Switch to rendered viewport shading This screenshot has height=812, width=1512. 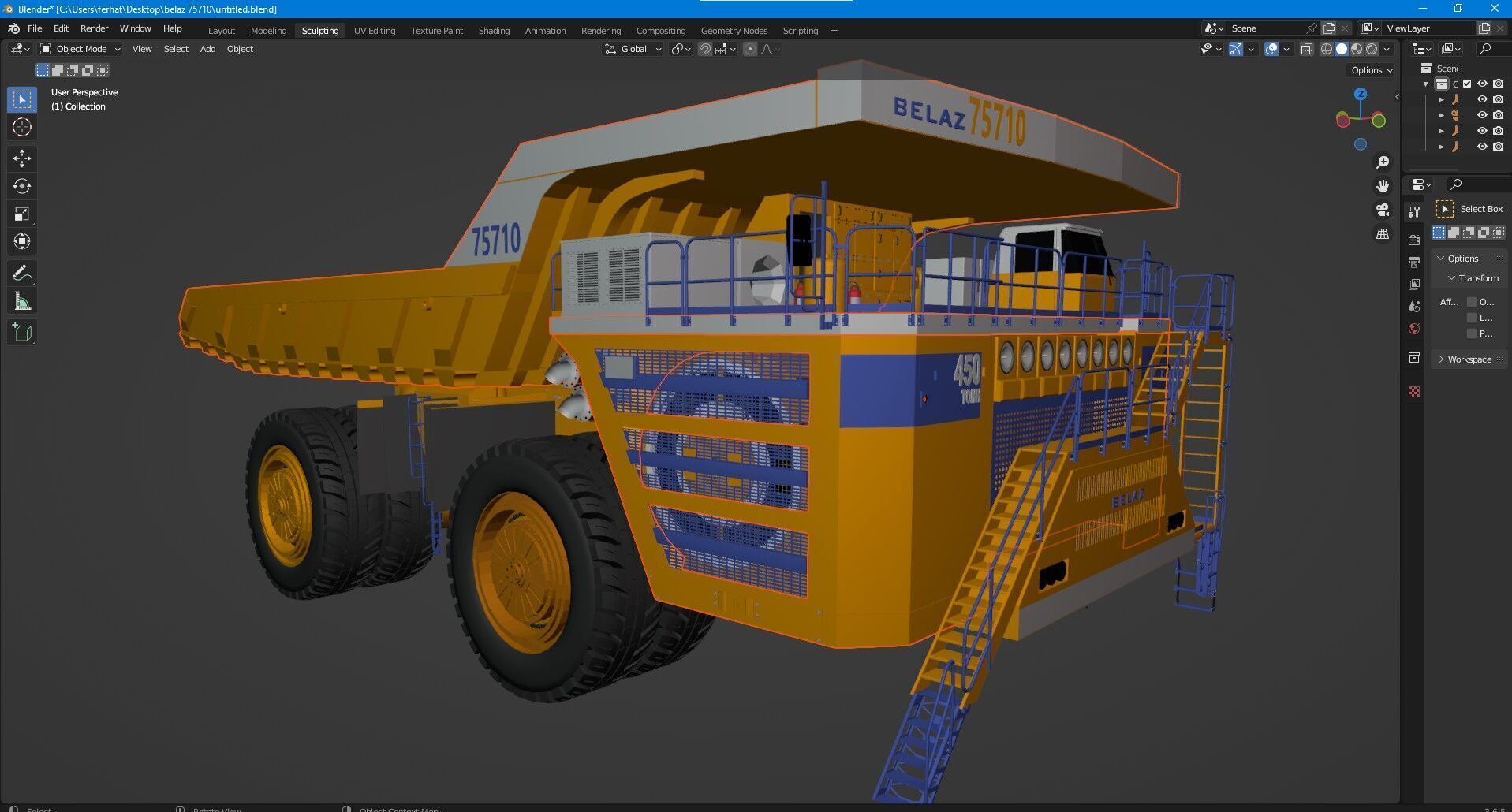click(x=1372, y=49)
